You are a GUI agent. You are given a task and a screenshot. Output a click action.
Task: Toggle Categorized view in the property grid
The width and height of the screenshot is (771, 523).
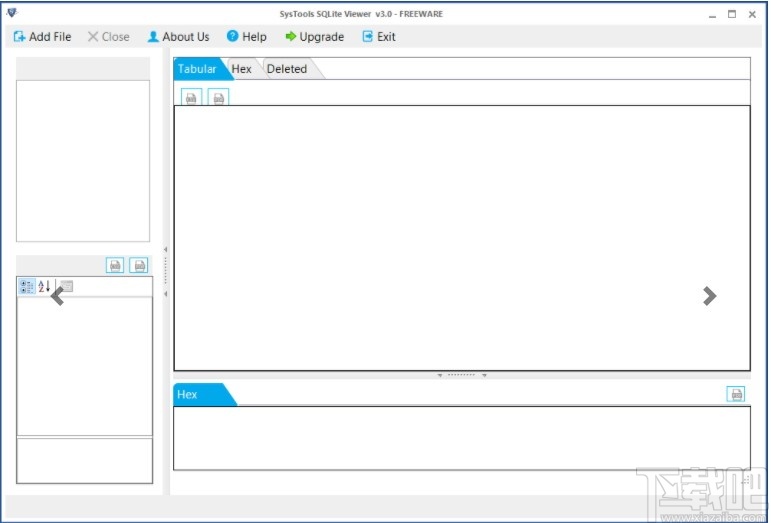[27, 286]
